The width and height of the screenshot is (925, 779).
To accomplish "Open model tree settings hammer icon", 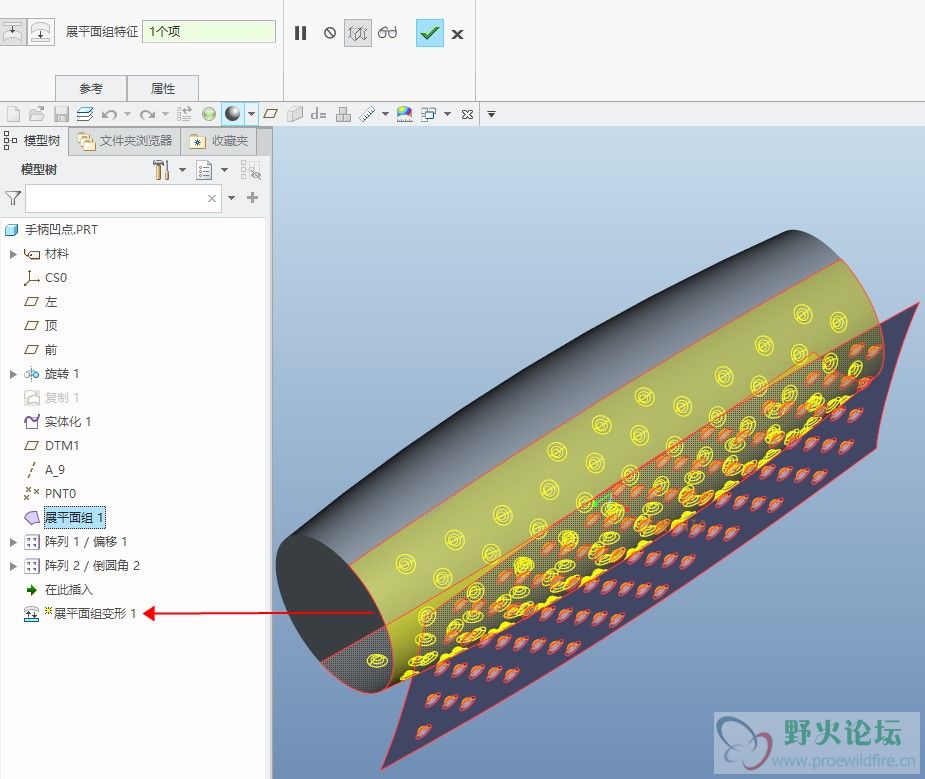I will click(x=162, y=170).
